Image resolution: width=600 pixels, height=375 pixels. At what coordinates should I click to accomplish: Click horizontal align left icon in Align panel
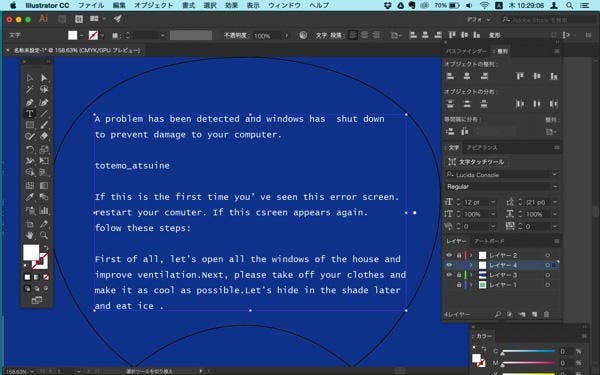[x=450, y=76]
